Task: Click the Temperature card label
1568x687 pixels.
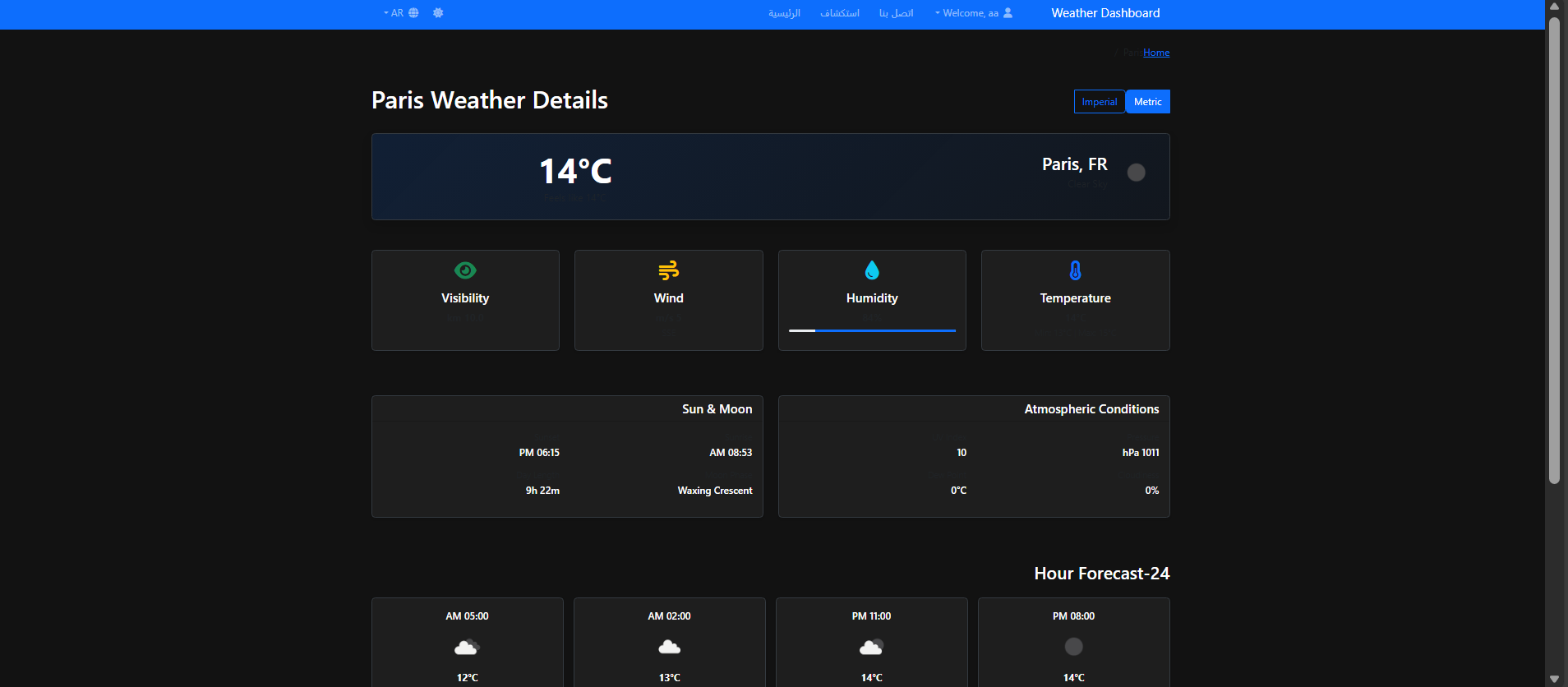Action: click(1076, 298)
